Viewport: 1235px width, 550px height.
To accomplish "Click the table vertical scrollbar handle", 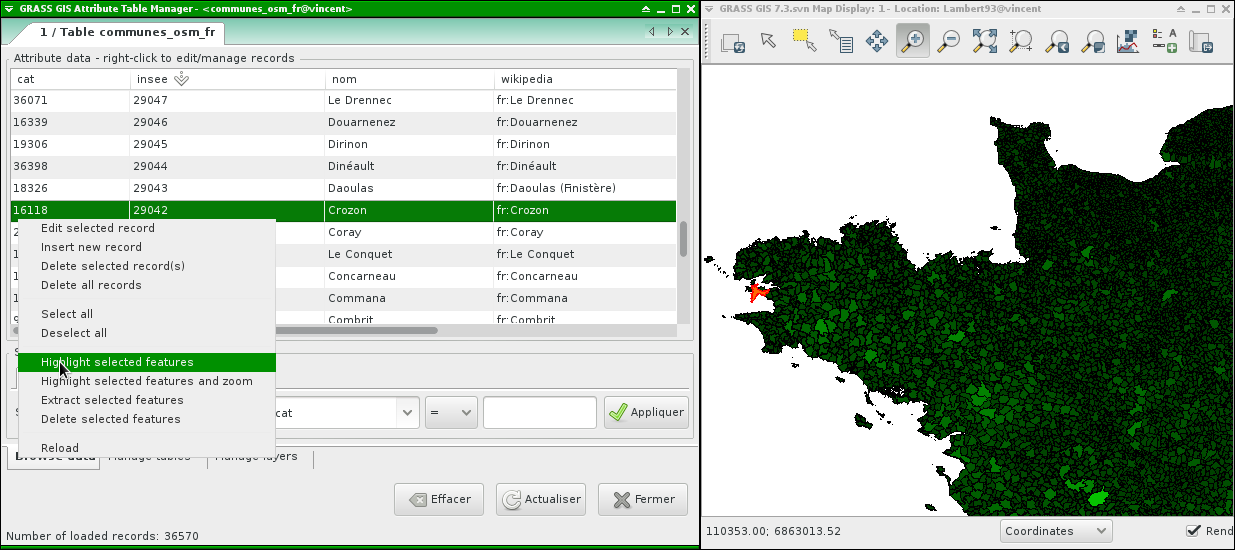I will coord(684,239).
